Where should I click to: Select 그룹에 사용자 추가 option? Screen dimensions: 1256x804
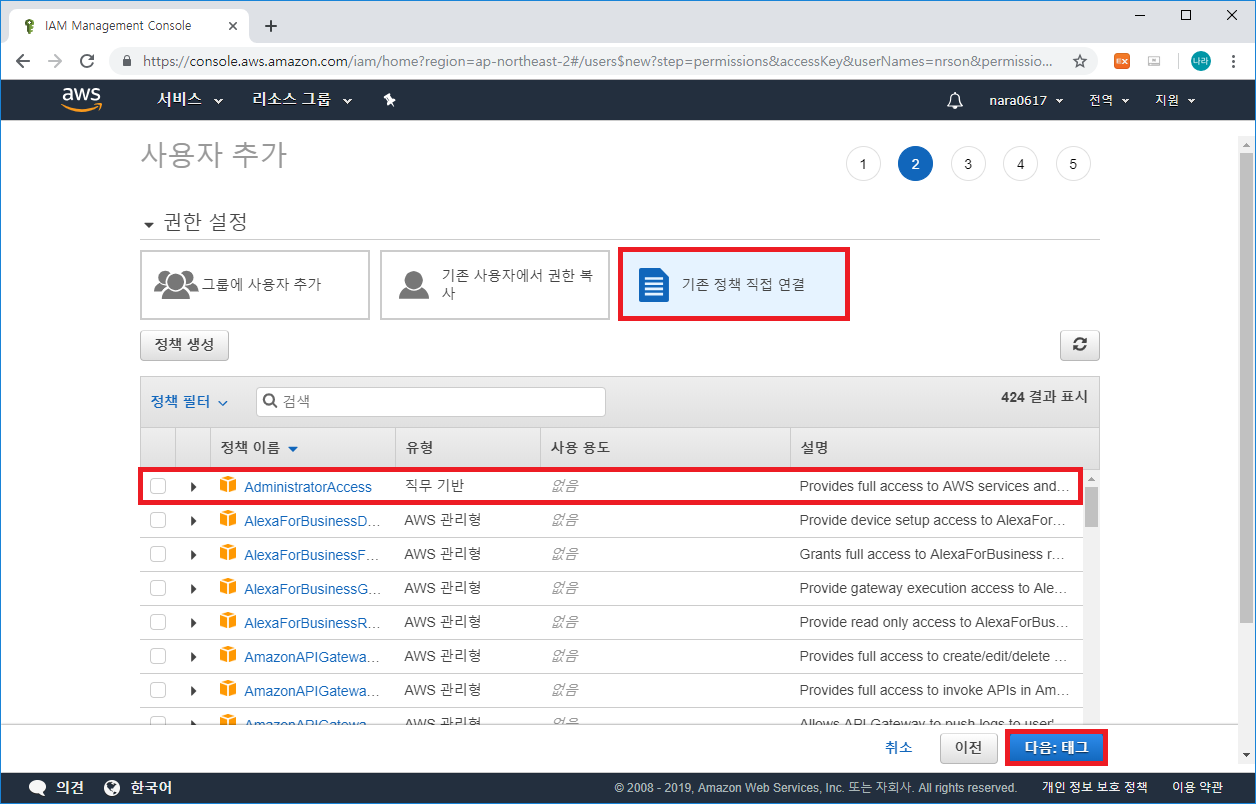tap(255, 284)
